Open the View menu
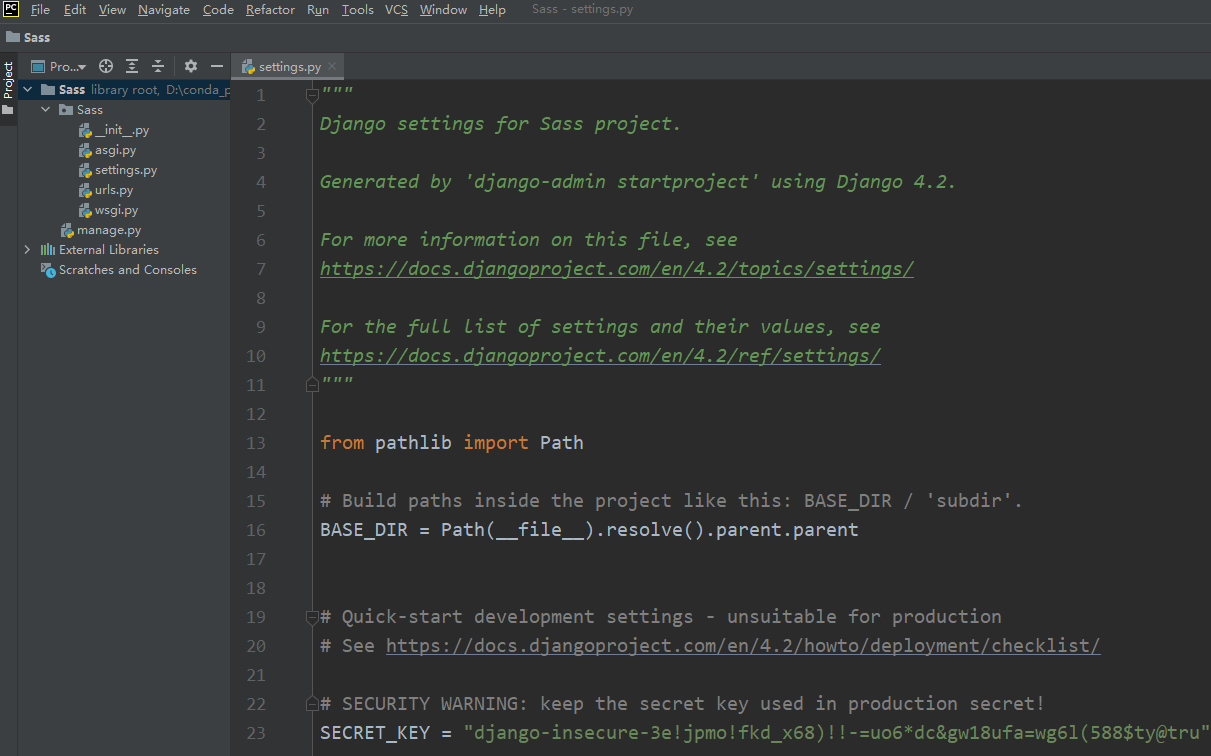Viewport: 1211px width, 756px height. pos(112,10)
